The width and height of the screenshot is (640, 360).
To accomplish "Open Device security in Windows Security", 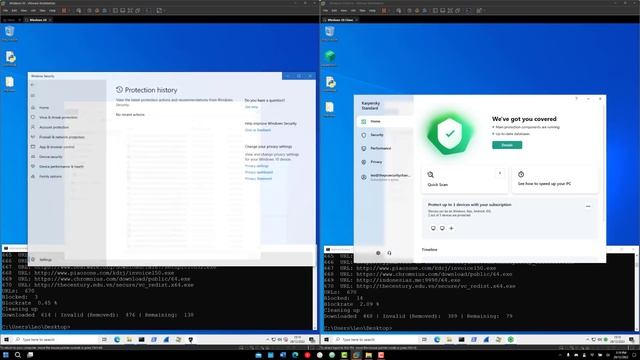I will (51, 157).
